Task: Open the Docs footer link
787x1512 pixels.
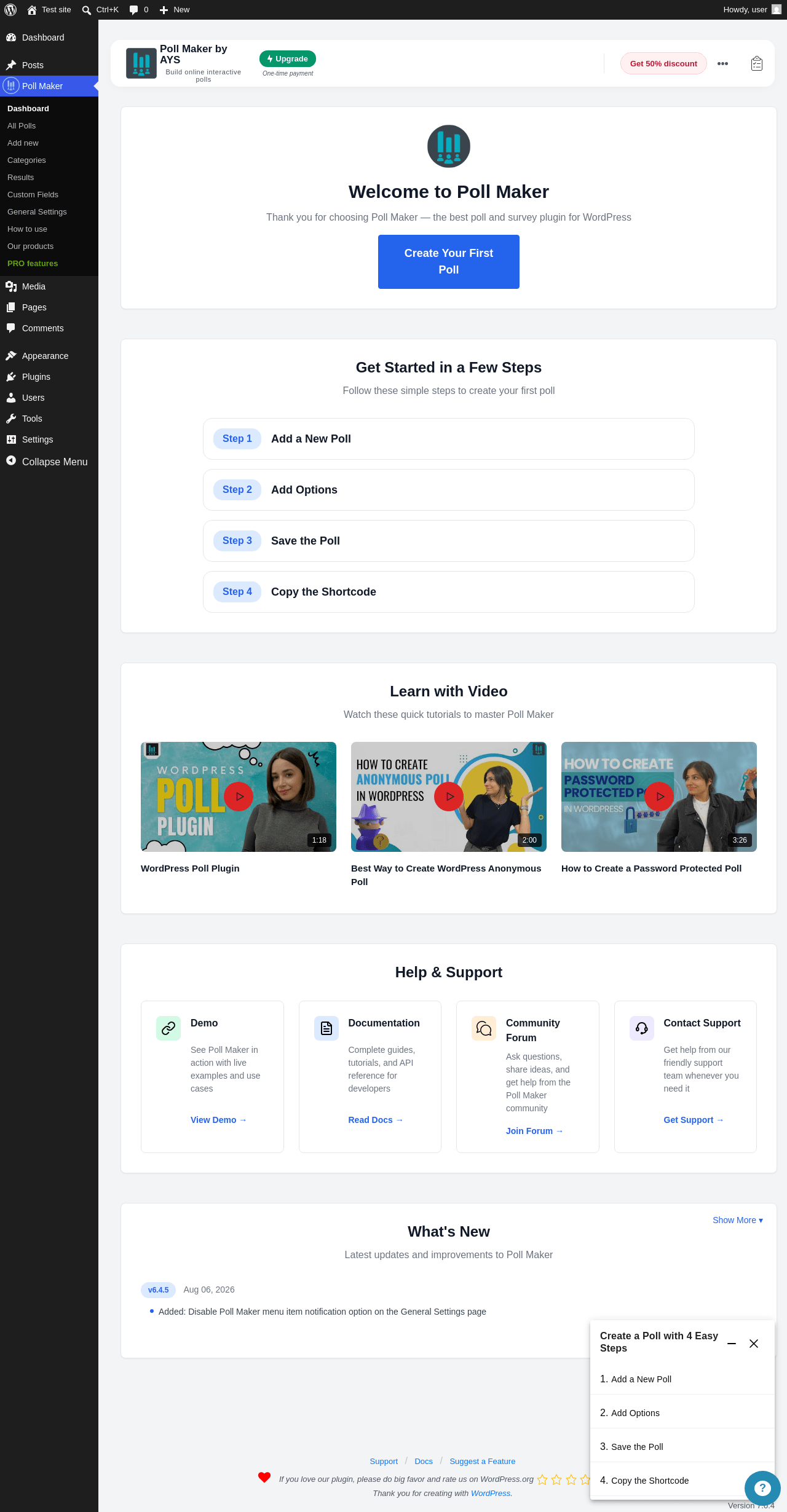Action: click(x=424, y=1461)
